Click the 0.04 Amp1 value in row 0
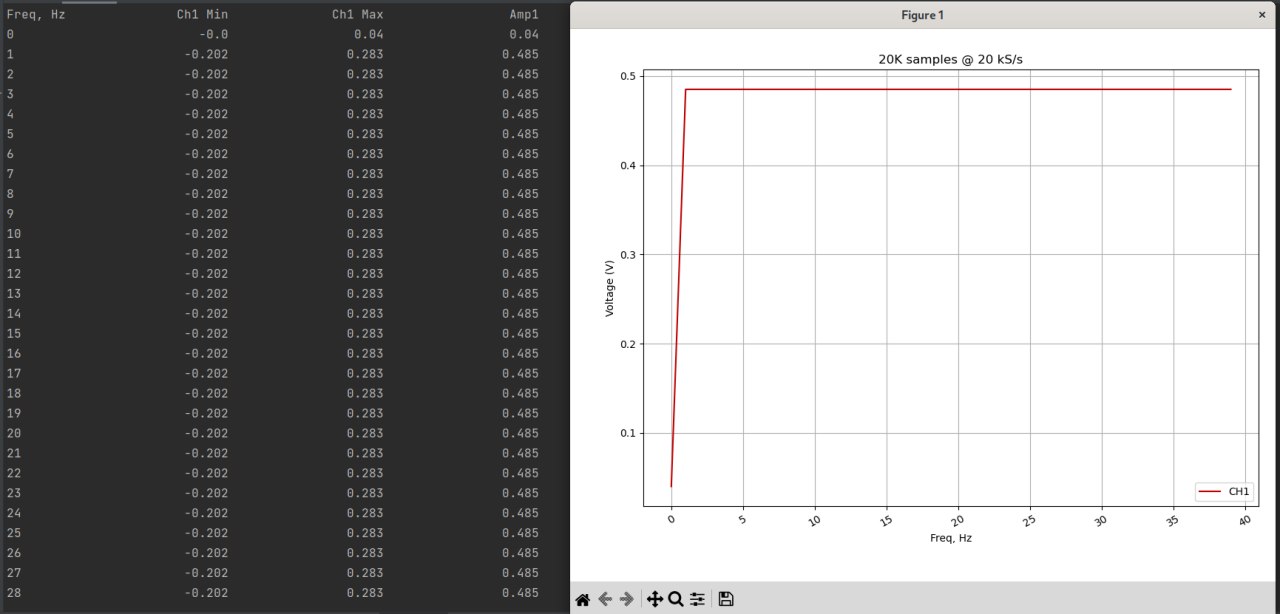Viewport: 1280px width, 614px height. [x=524, y=34]
